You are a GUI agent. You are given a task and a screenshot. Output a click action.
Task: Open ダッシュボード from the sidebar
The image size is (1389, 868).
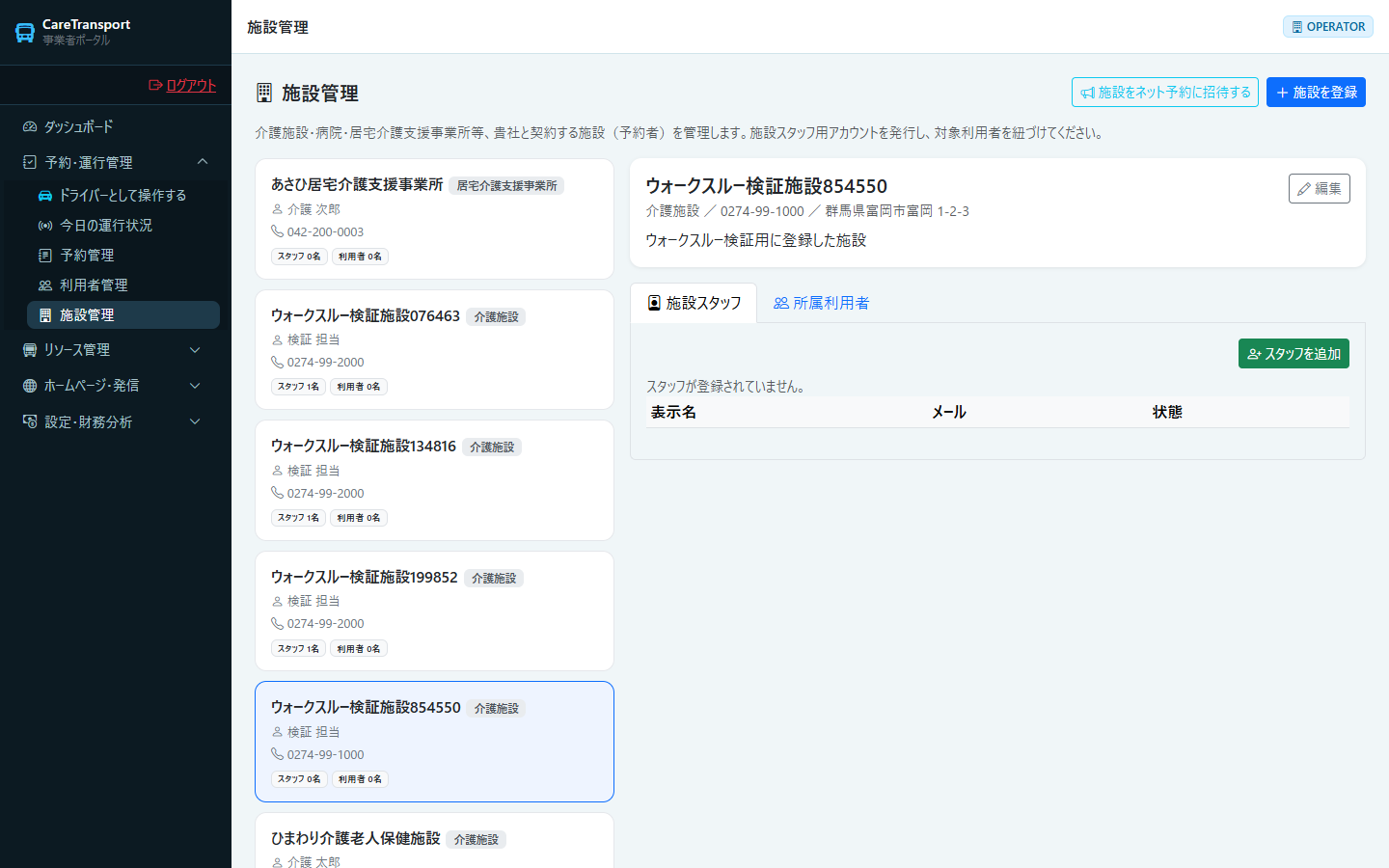(x=116, y=126)
